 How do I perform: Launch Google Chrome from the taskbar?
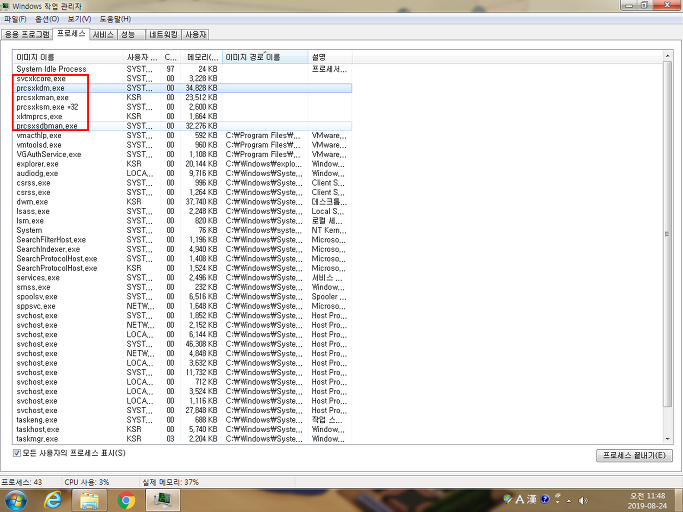click(x=126, y=501)
